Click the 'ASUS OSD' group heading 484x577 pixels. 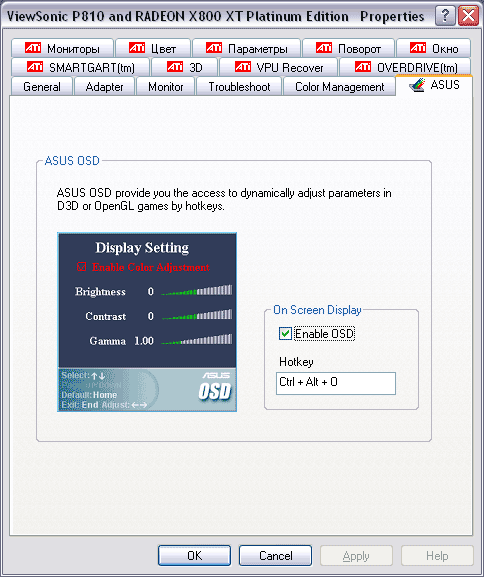72,161
